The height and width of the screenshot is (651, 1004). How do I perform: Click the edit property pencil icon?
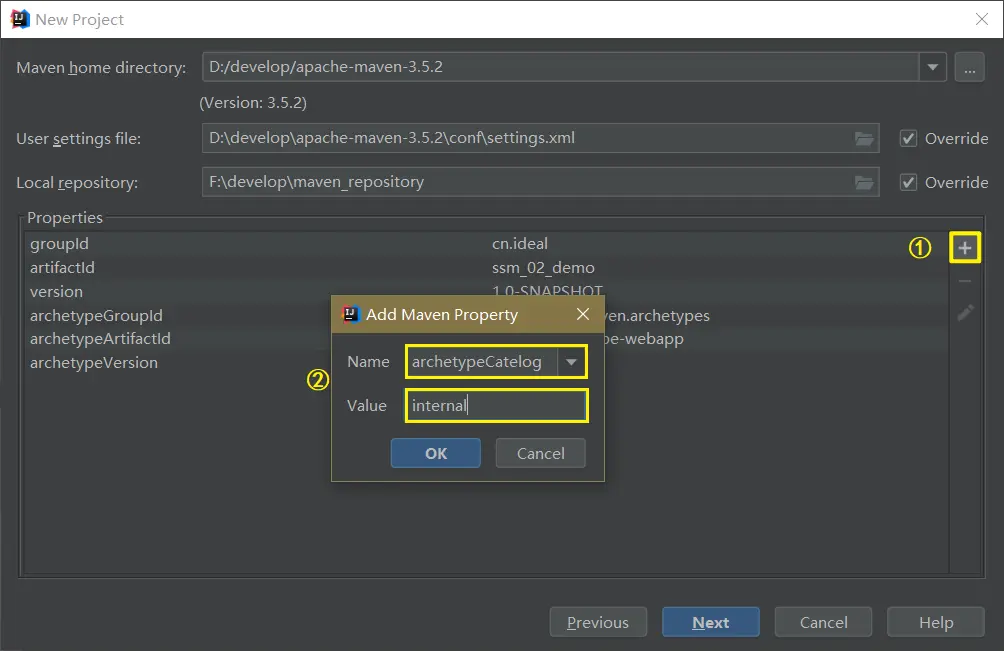coord(965,312)
